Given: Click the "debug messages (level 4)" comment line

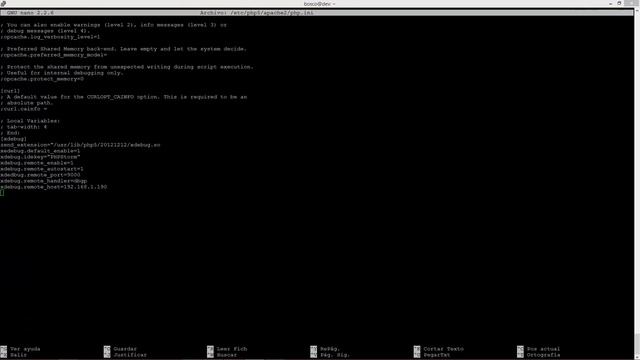Looking at the screenshot, I should [x=45, y=31].
